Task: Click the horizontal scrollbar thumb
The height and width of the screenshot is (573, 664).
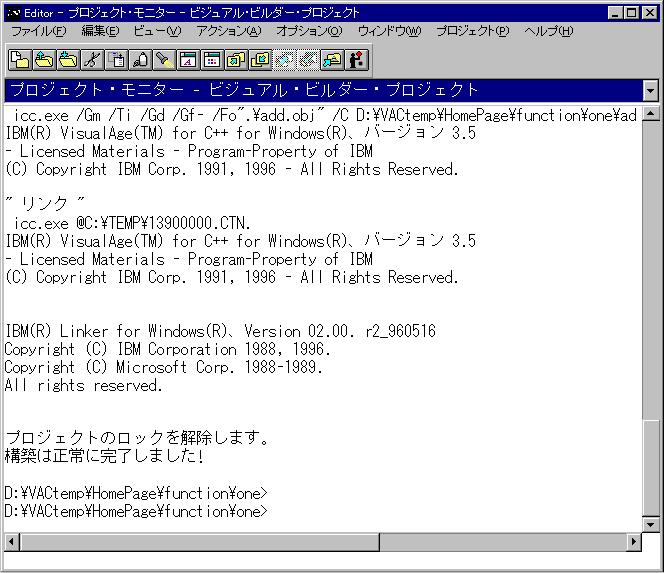Action: 199,541
